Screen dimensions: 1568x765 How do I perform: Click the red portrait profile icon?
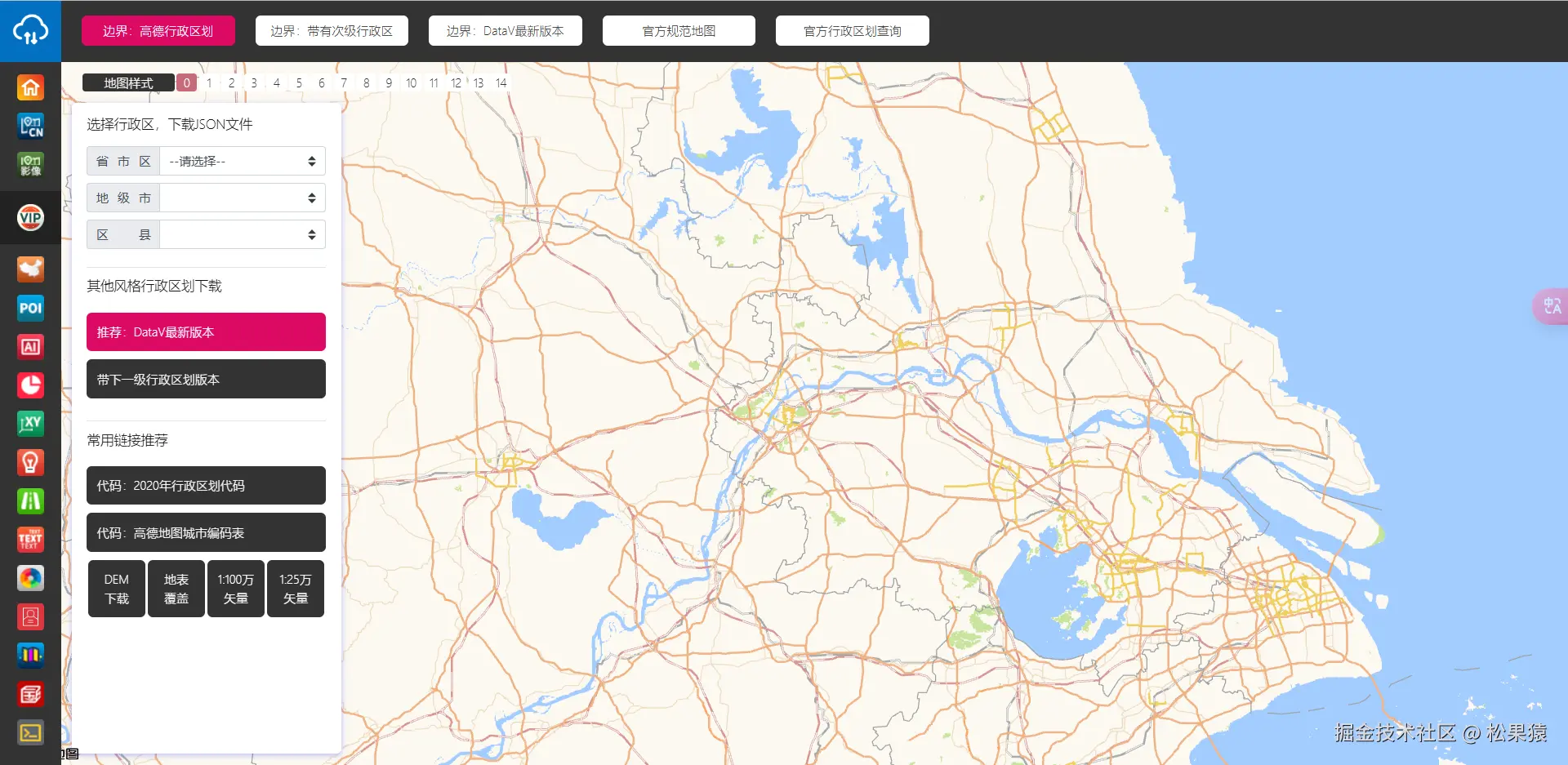[30, 616]
